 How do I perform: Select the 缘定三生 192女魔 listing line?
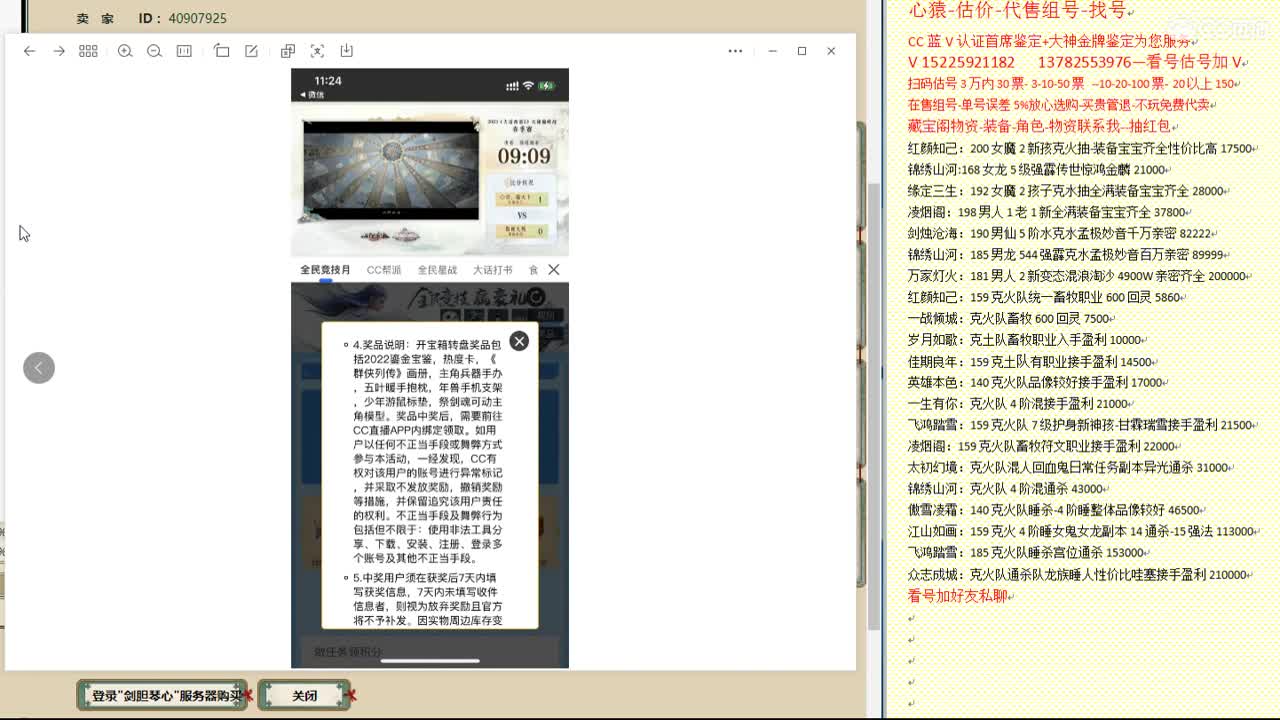(x=1065, y=191)
